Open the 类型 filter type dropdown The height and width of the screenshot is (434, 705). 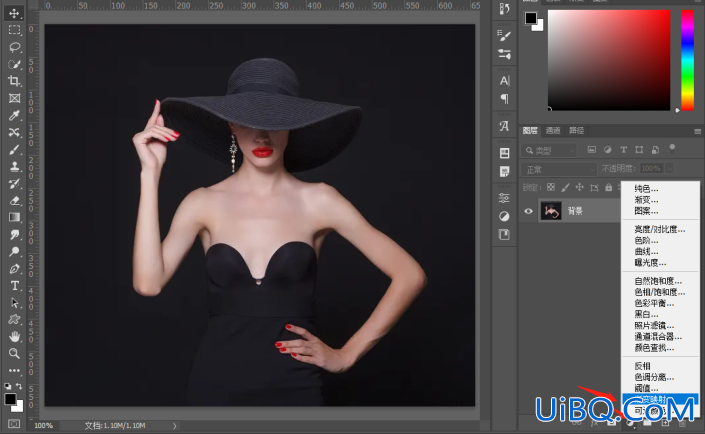tap(549, 150)
